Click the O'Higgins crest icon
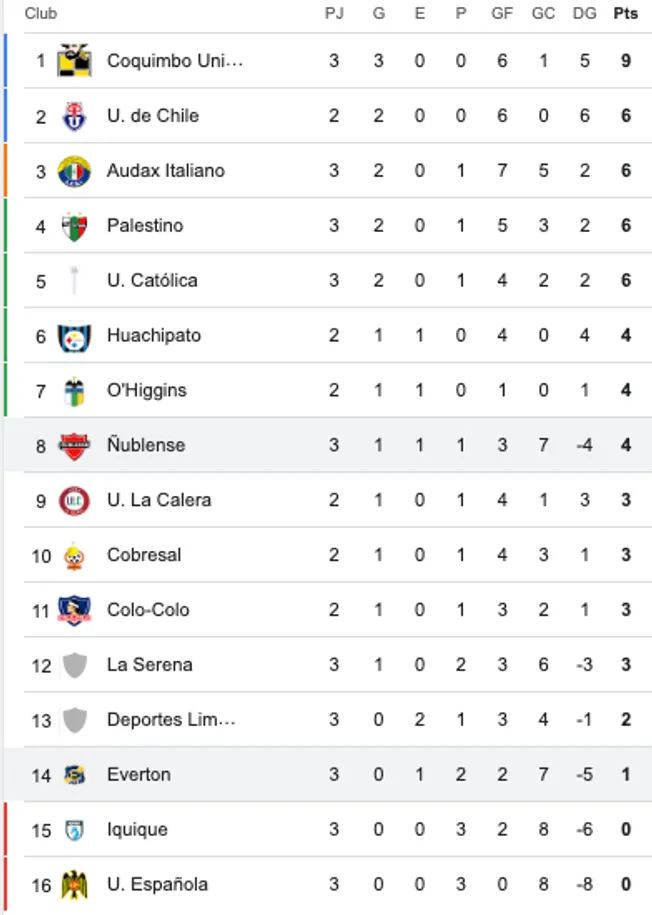652x915 pixels. (70, 390)
